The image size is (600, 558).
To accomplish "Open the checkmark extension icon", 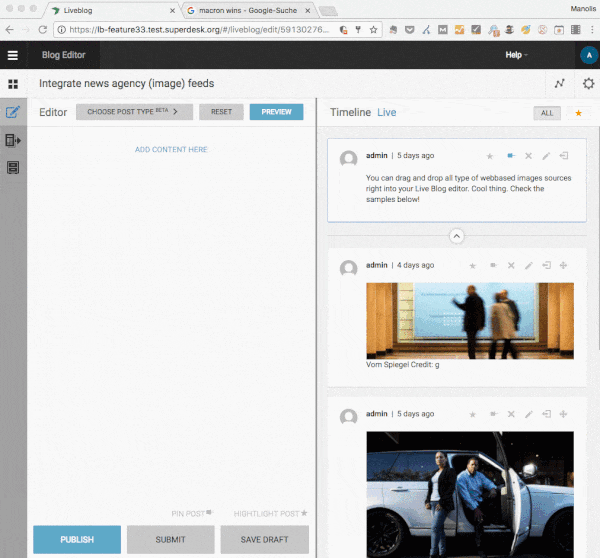I will pyautogui.click(x=476, y=29).
